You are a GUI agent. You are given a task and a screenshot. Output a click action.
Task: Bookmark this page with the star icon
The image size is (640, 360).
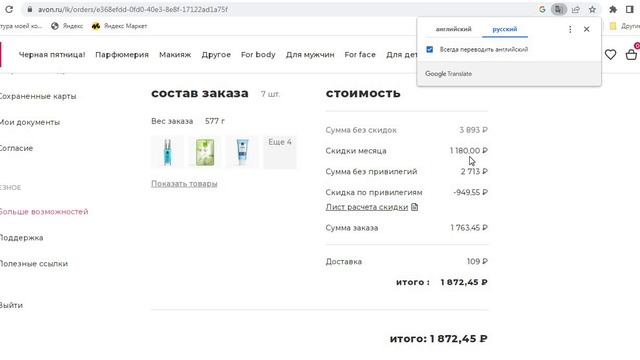[592, 9]
